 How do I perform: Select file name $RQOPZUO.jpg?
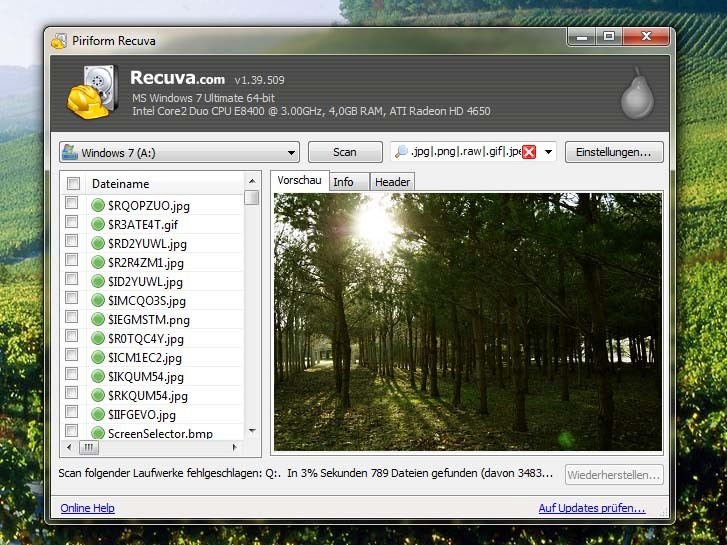149,205
